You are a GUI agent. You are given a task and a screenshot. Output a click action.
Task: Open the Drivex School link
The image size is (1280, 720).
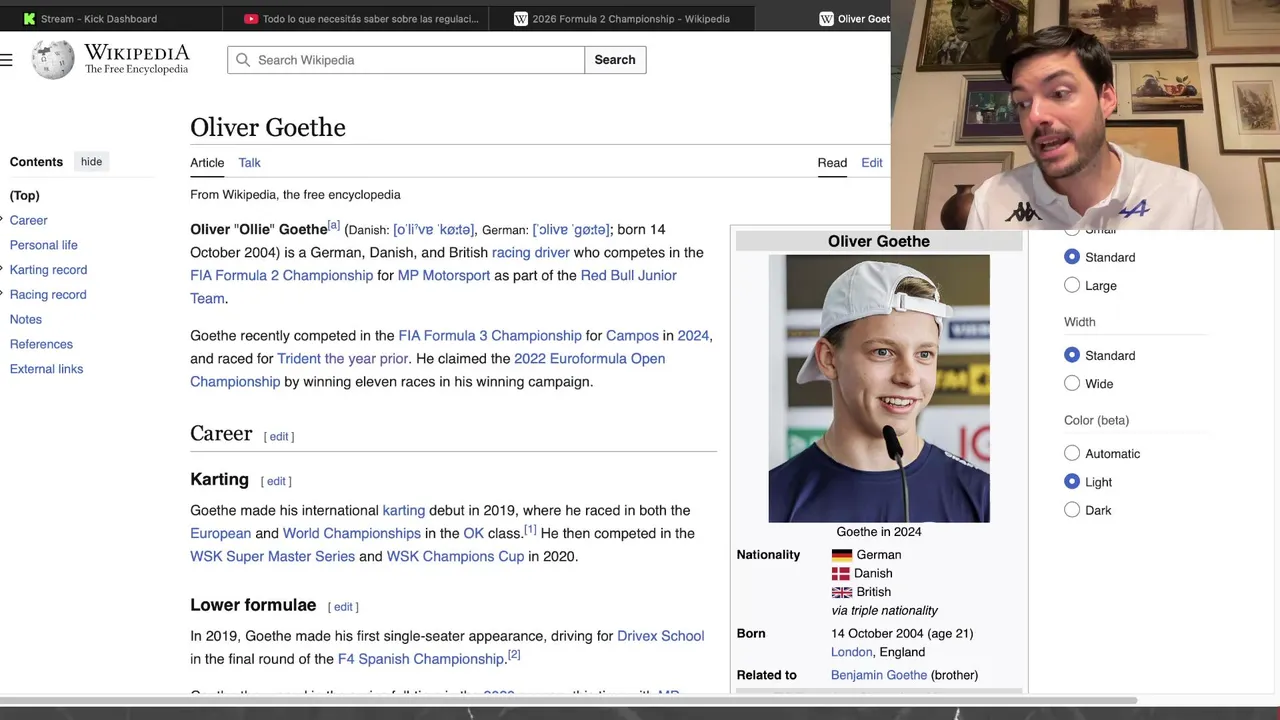point(660,636)
